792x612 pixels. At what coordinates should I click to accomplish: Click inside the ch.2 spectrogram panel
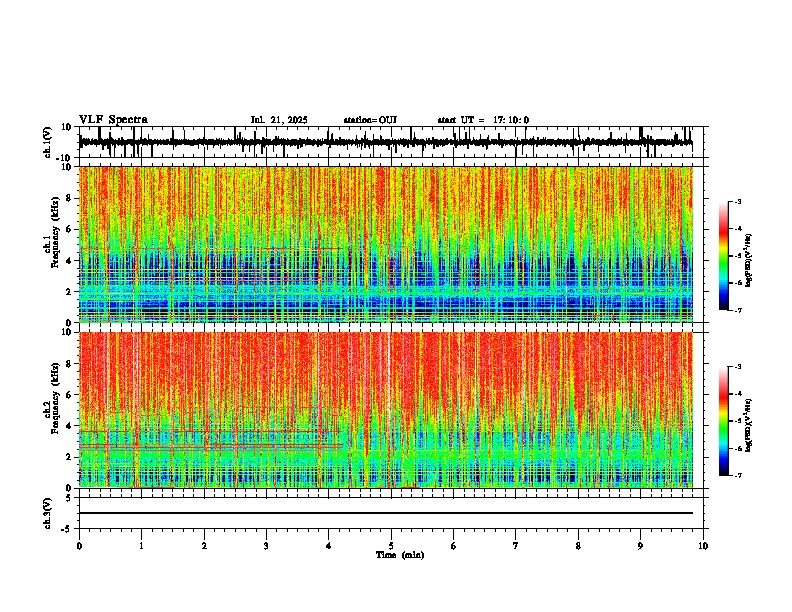point(385,410)
